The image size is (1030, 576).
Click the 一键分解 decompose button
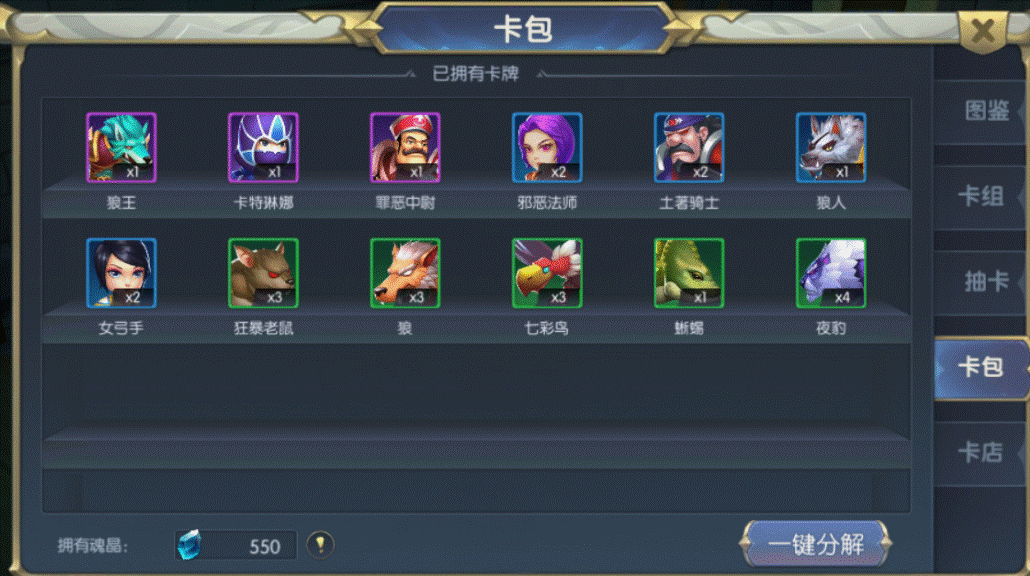(815, 544)
